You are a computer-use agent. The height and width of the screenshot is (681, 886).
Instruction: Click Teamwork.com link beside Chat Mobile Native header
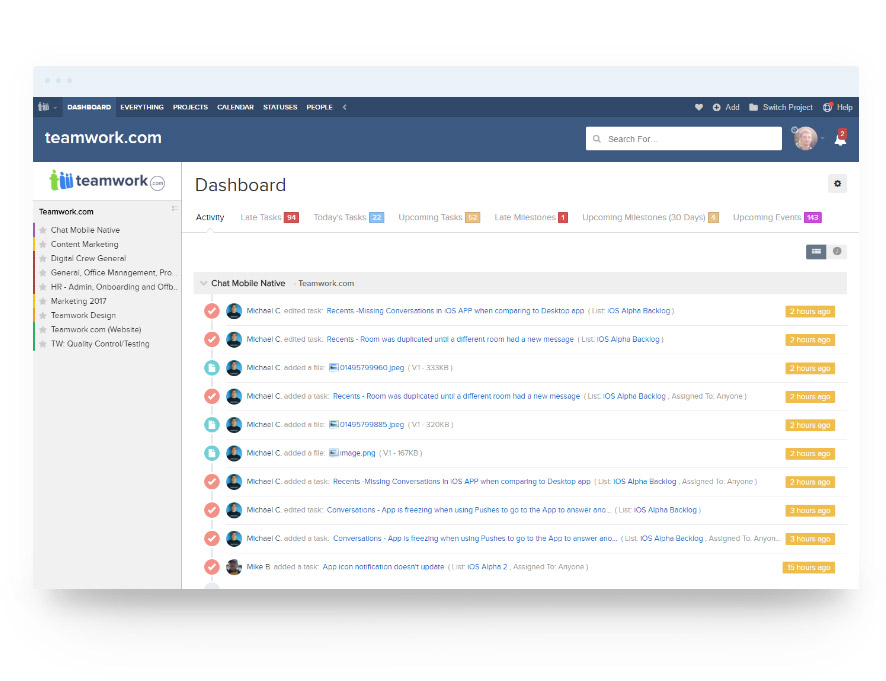tap(326, 283)
